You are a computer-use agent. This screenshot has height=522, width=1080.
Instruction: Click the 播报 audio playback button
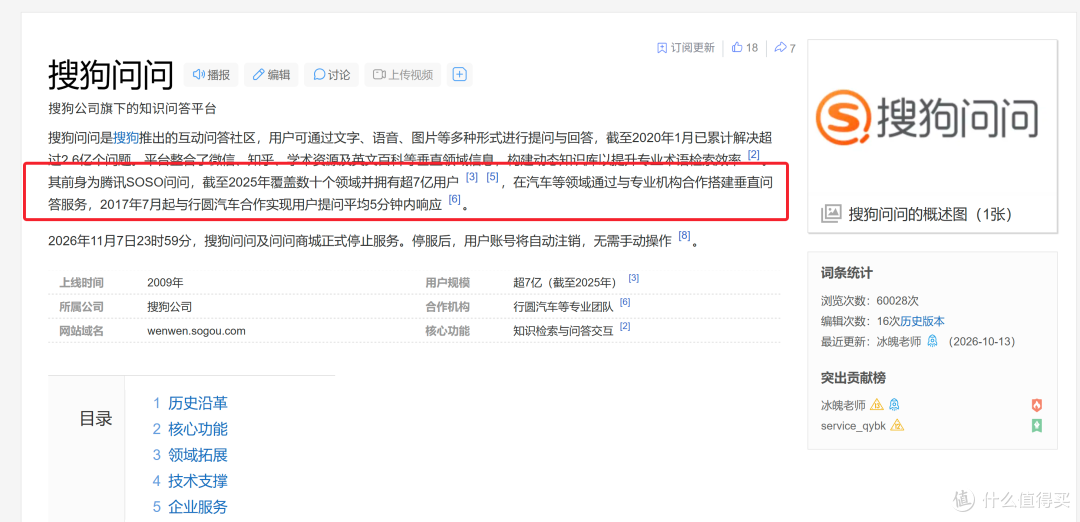pos(211,75)
